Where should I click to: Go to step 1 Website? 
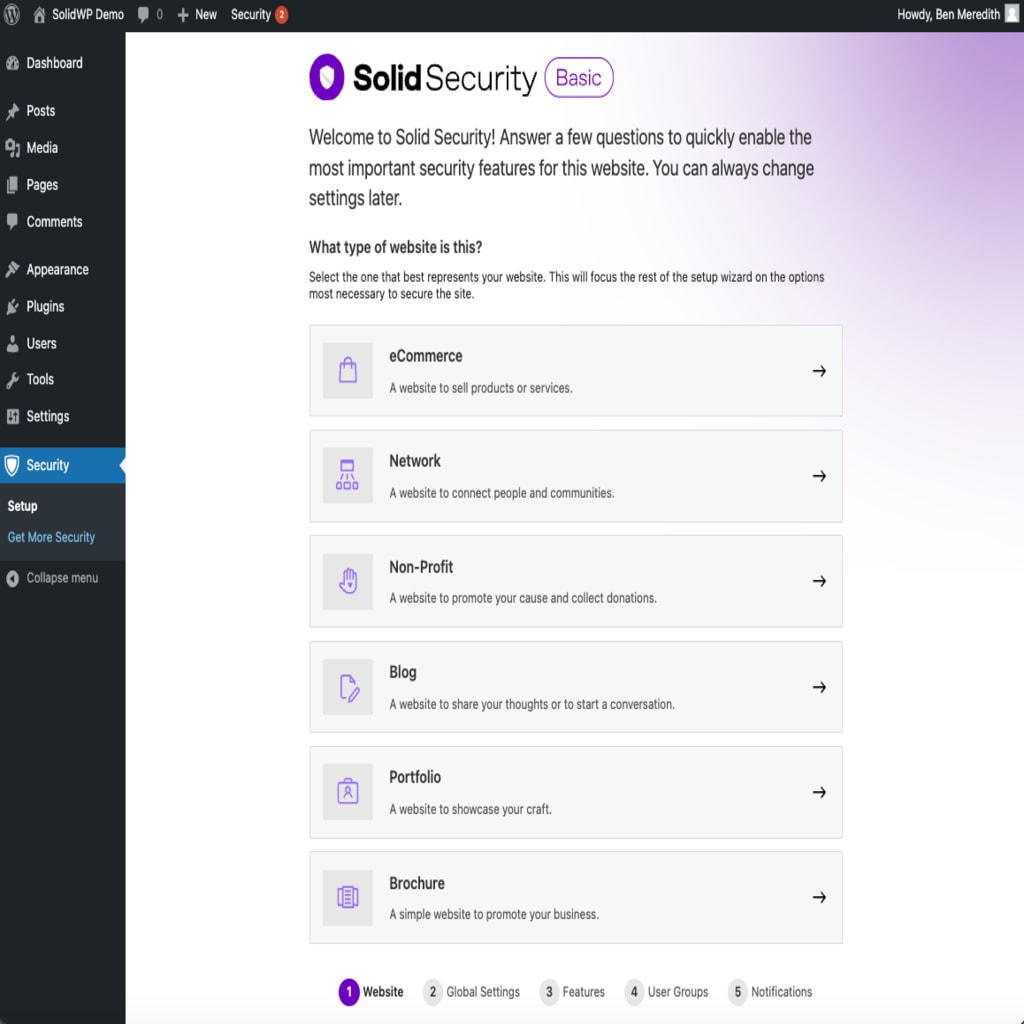point(371,992)
